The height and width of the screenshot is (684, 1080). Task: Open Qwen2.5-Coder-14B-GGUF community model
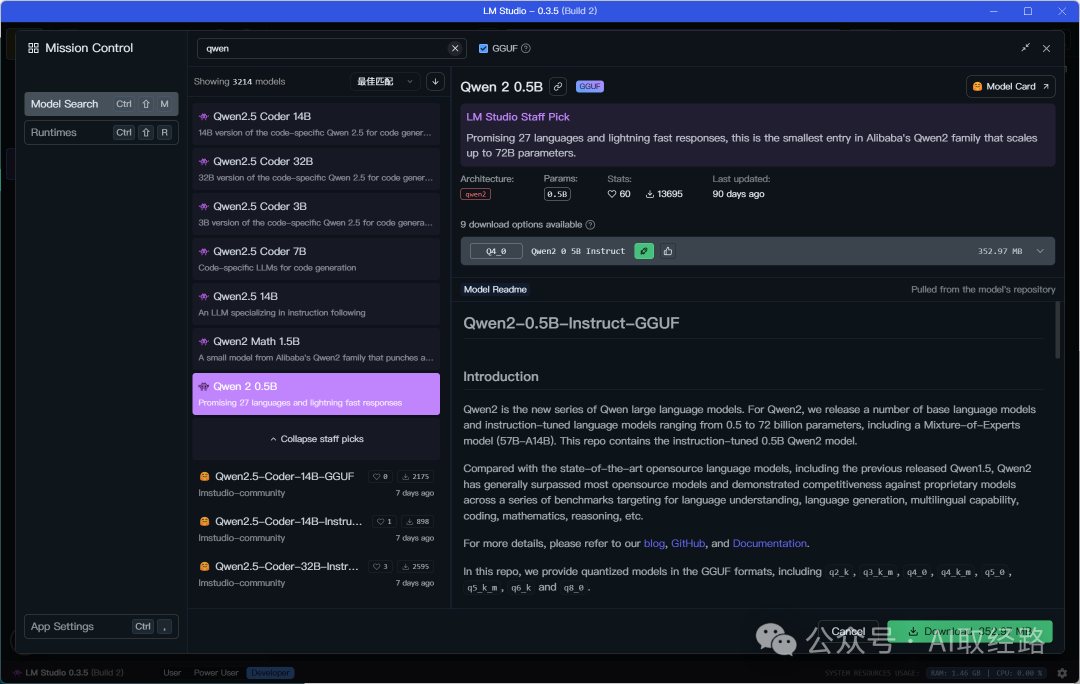(x=315, y=484)
